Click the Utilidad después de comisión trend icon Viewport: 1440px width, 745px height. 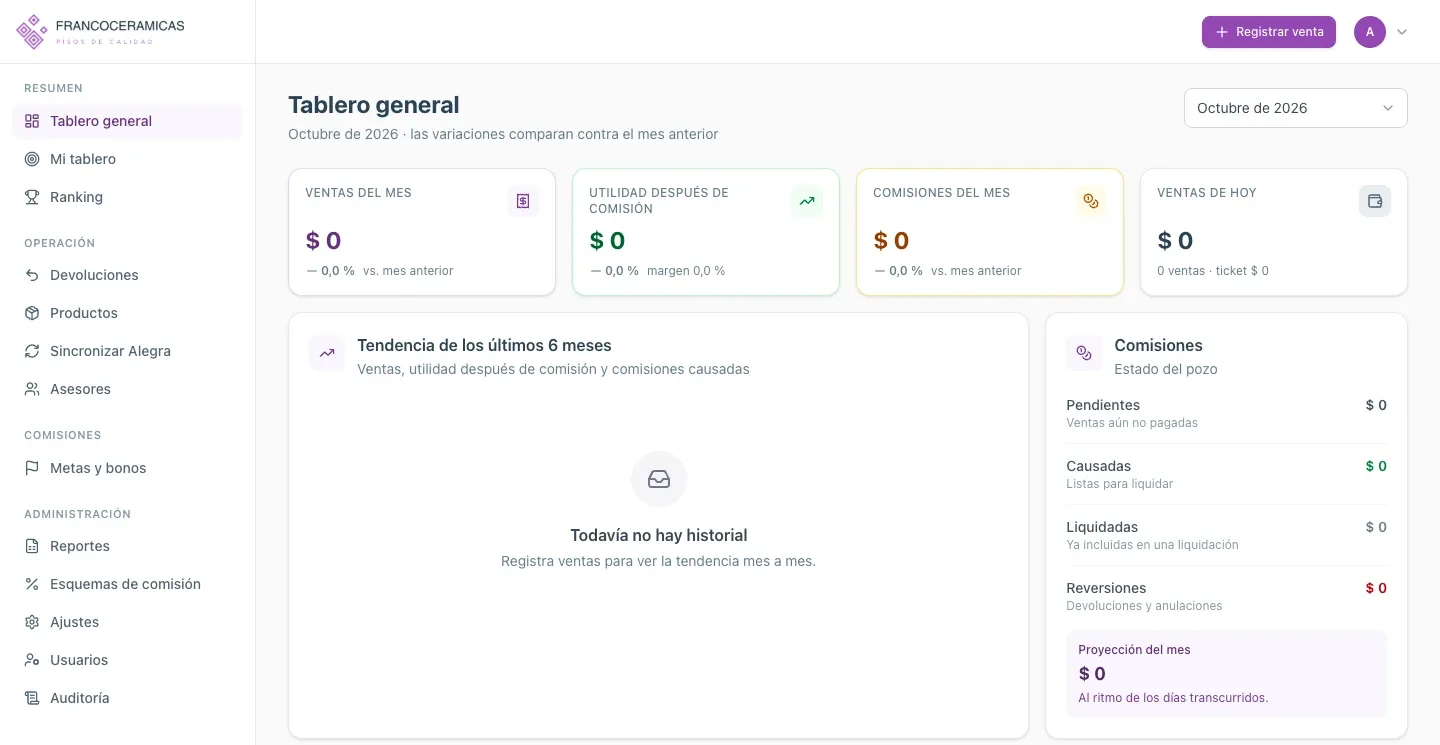(807, 201)
